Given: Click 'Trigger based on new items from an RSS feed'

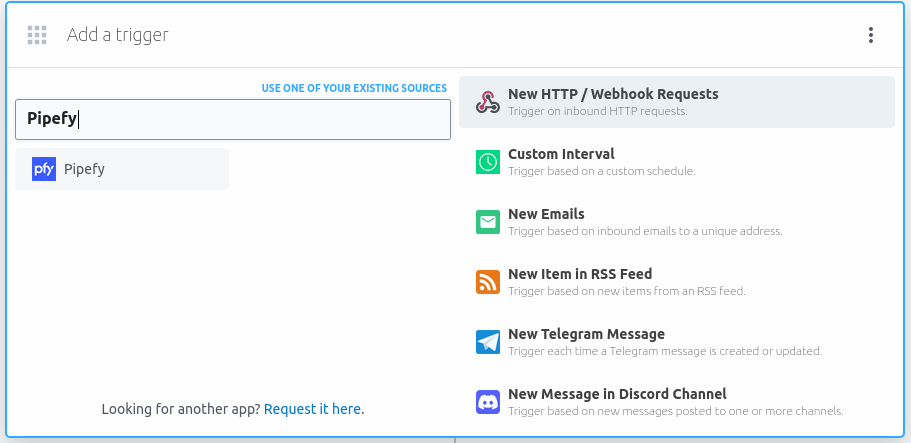Looking at the screenshot, I should tap(627, 291).
